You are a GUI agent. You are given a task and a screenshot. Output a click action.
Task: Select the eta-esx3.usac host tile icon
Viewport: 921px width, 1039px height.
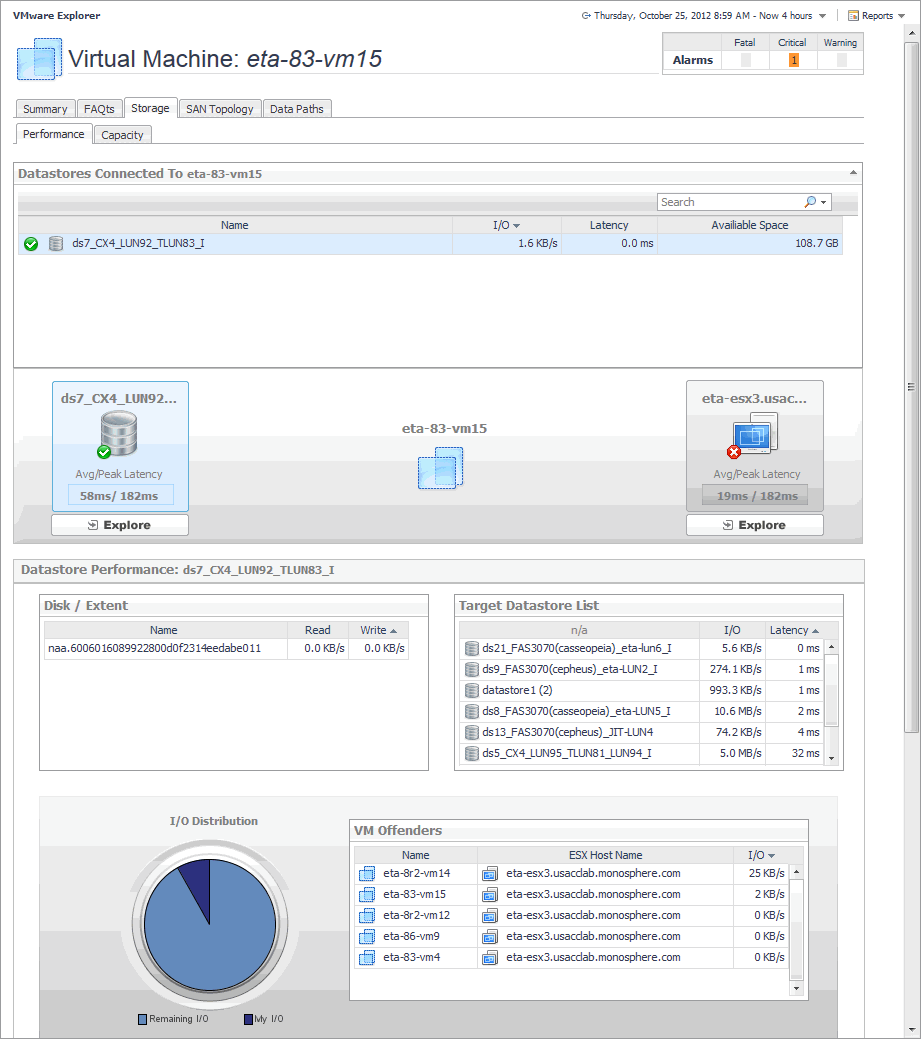tap(753, 435)
